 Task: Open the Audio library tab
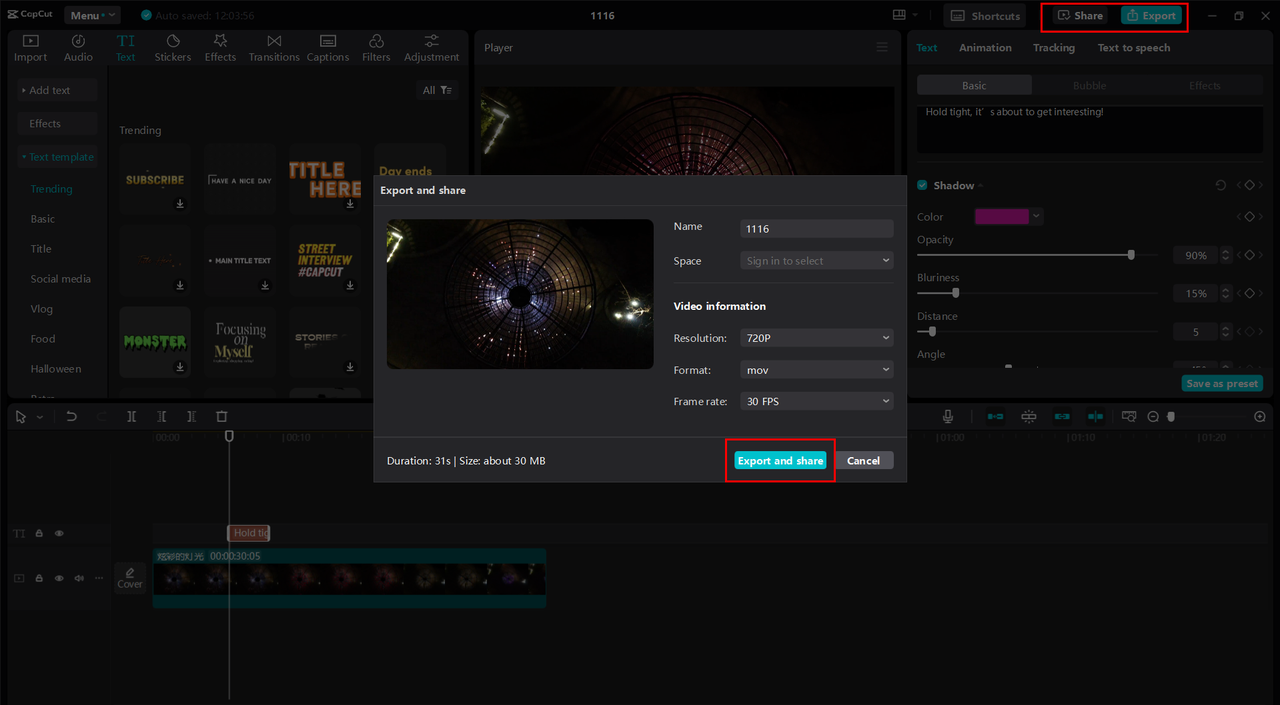(x=78, y=48)
